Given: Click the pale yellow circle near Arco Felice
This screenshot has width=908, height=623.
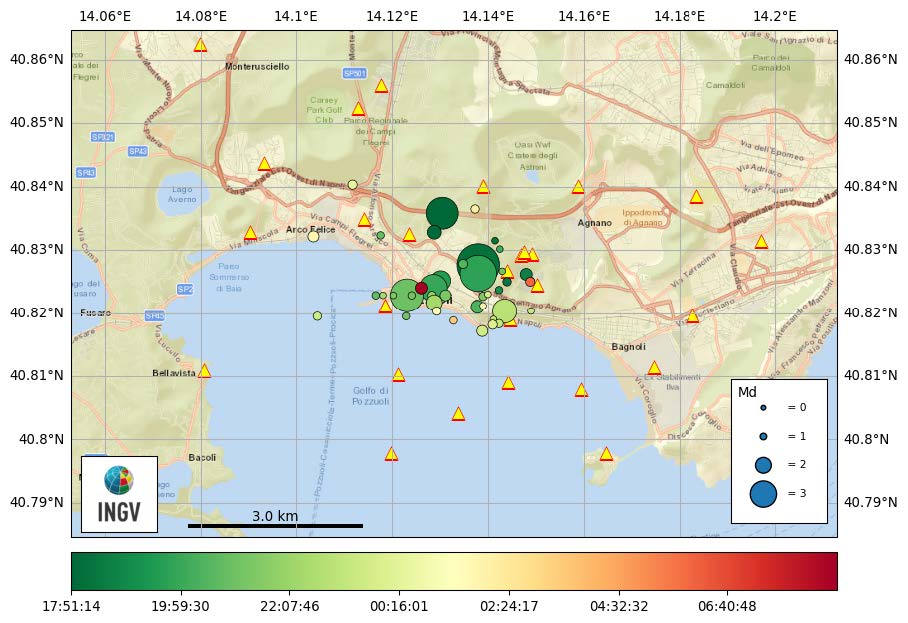Looking at the screenshot, I should (x=313, y=236).
